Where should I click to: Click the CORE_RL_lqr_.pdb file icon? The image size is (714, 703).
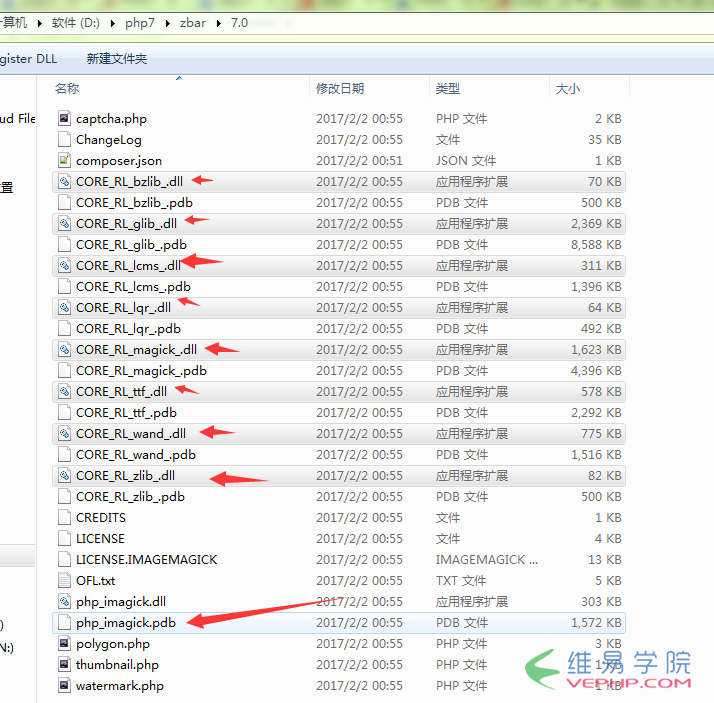point(65,329)
